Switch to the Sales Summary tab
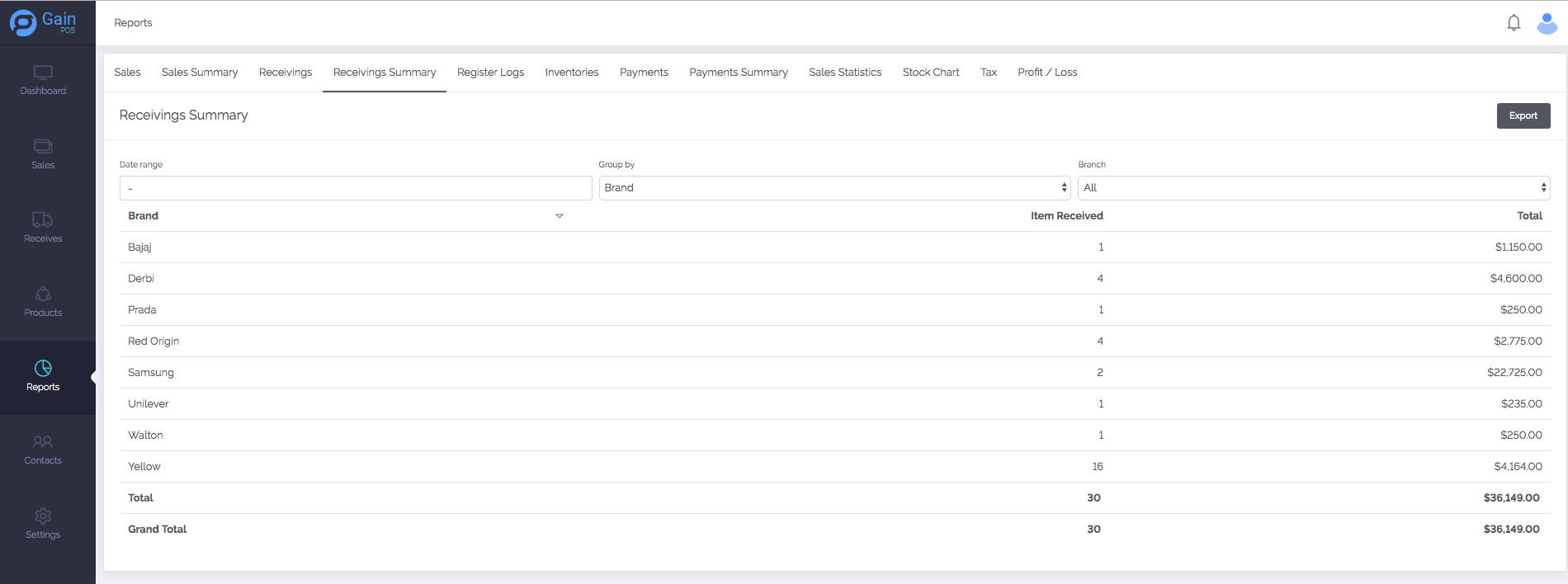The image size is (1568, 584). tap(200, 73)
